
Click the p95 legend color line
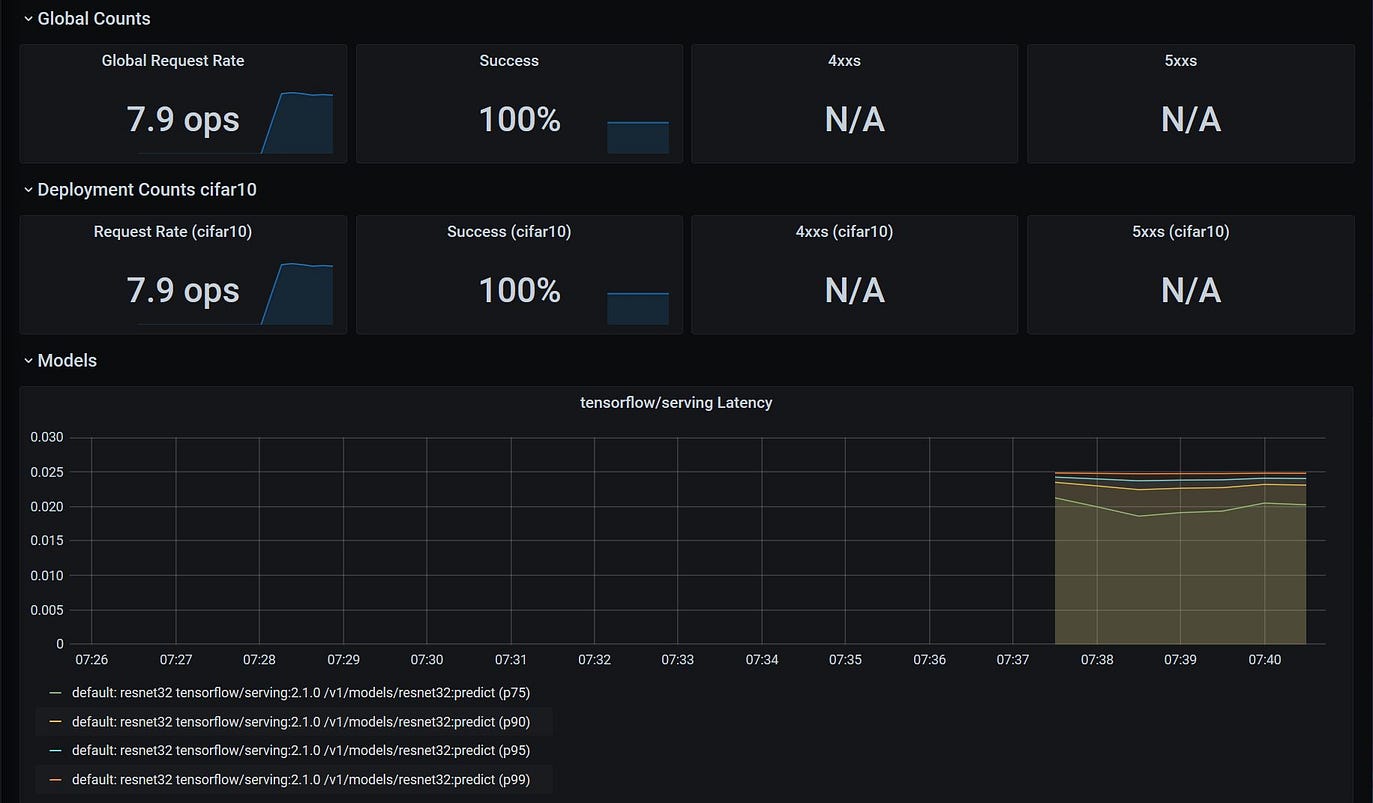[55, 750]
